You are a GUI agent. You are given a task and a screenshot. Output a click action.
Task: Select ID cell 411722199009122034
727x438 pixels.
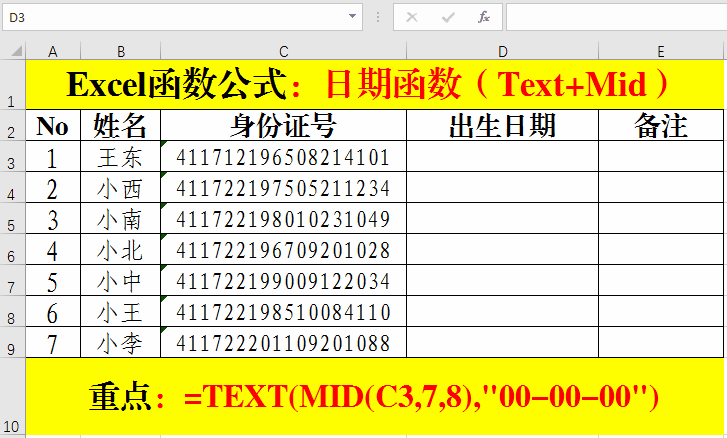tap(283, 280)
